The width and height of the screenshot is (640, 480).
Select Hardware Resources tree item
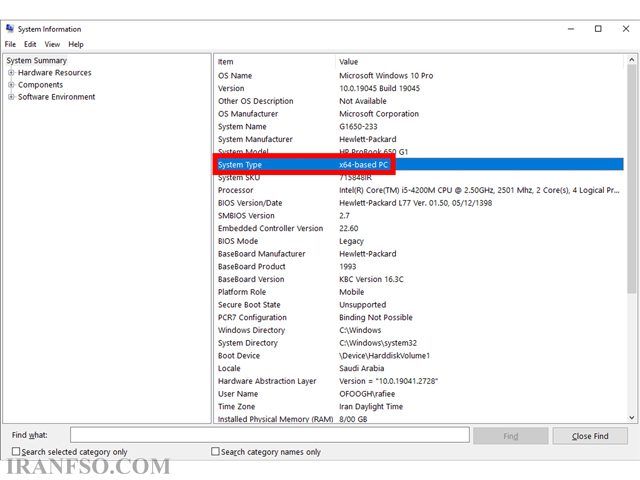pos(55,73)
